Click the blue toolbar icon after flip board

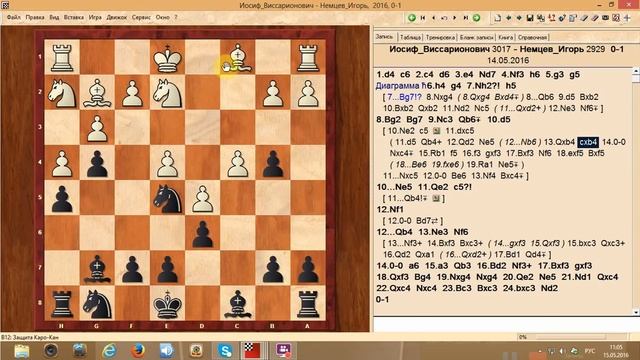point(562,18)
